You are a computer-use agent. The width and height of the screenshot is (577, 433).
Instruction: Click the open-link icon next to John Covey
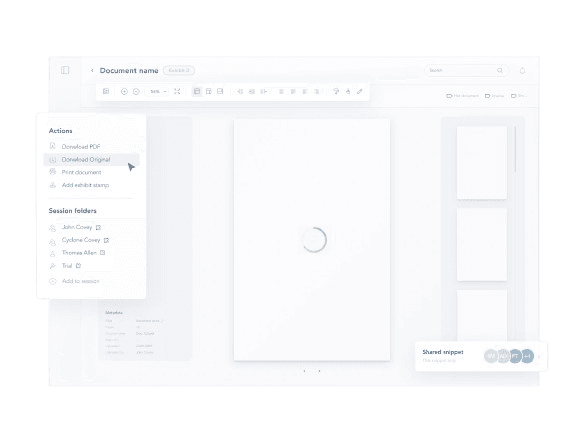pos(98,227)
